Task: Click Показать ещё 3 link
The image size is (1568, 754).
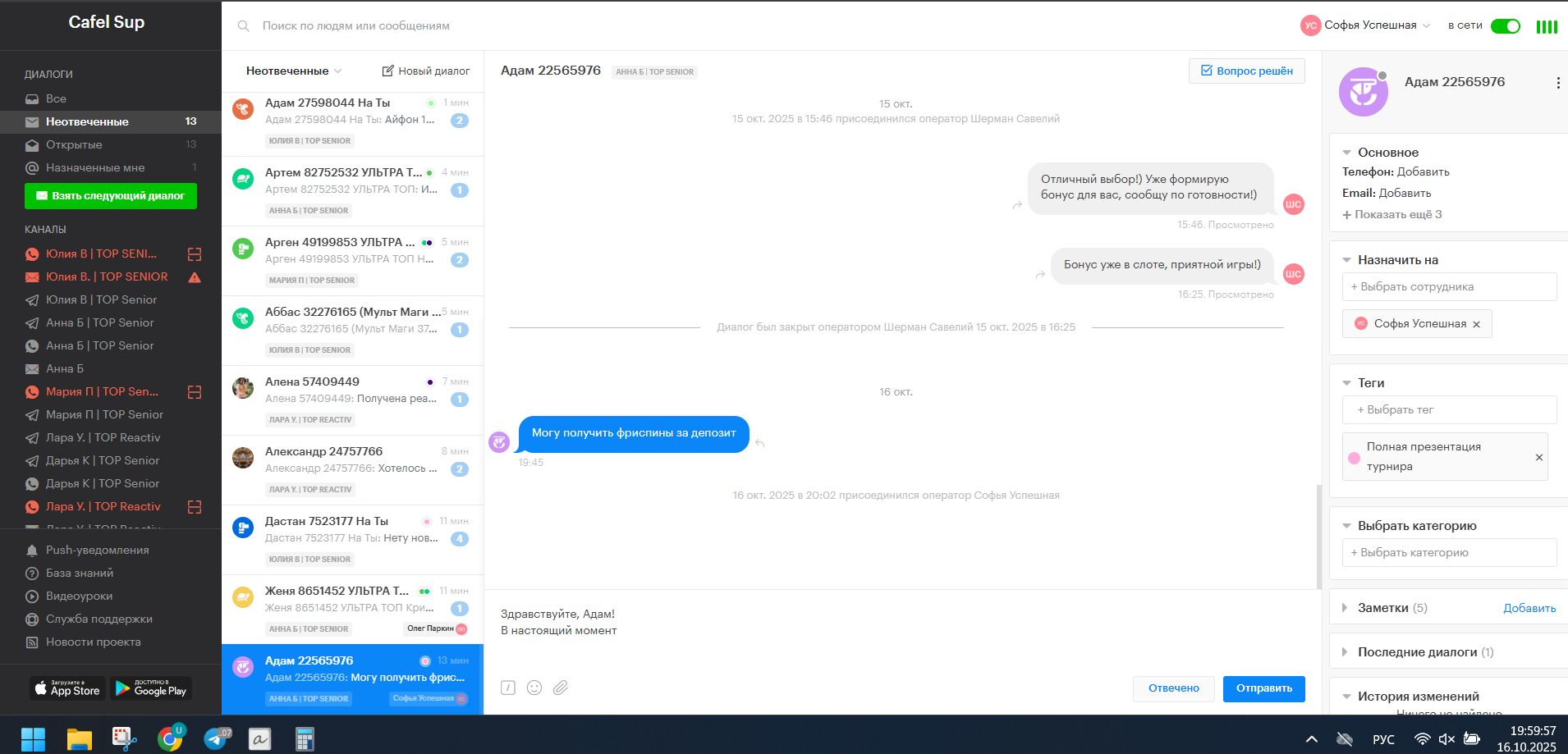Action: click(1392, 215)
